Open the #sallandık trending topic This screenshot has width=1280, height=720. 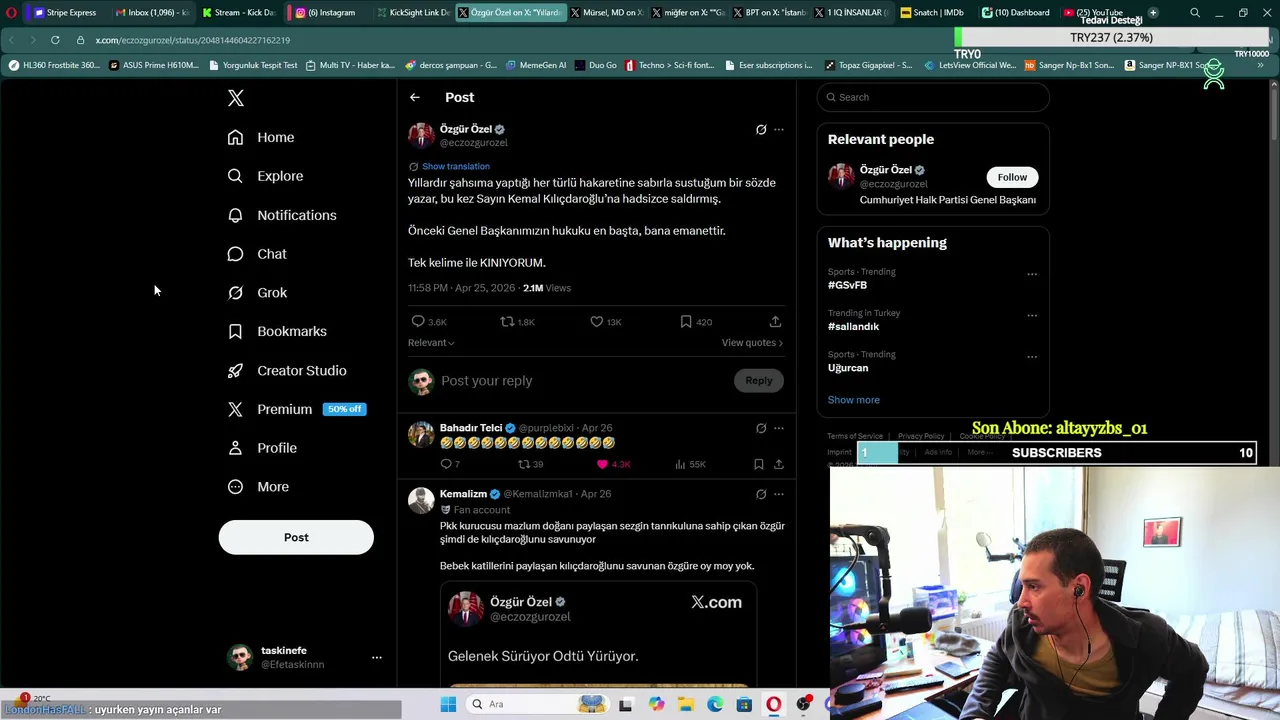tap(853, 326)
